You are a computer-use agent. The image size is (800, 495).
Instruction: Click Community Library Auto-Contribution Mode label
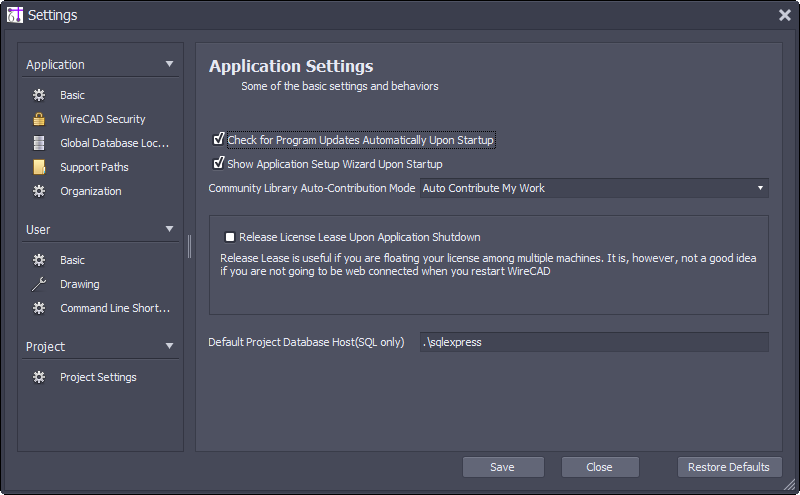312,188
